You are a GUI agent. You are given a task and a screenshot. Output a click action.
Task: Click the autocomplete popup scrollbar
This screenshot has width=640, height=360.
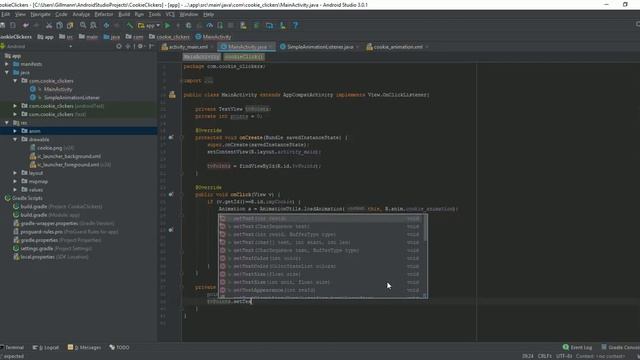426,229
